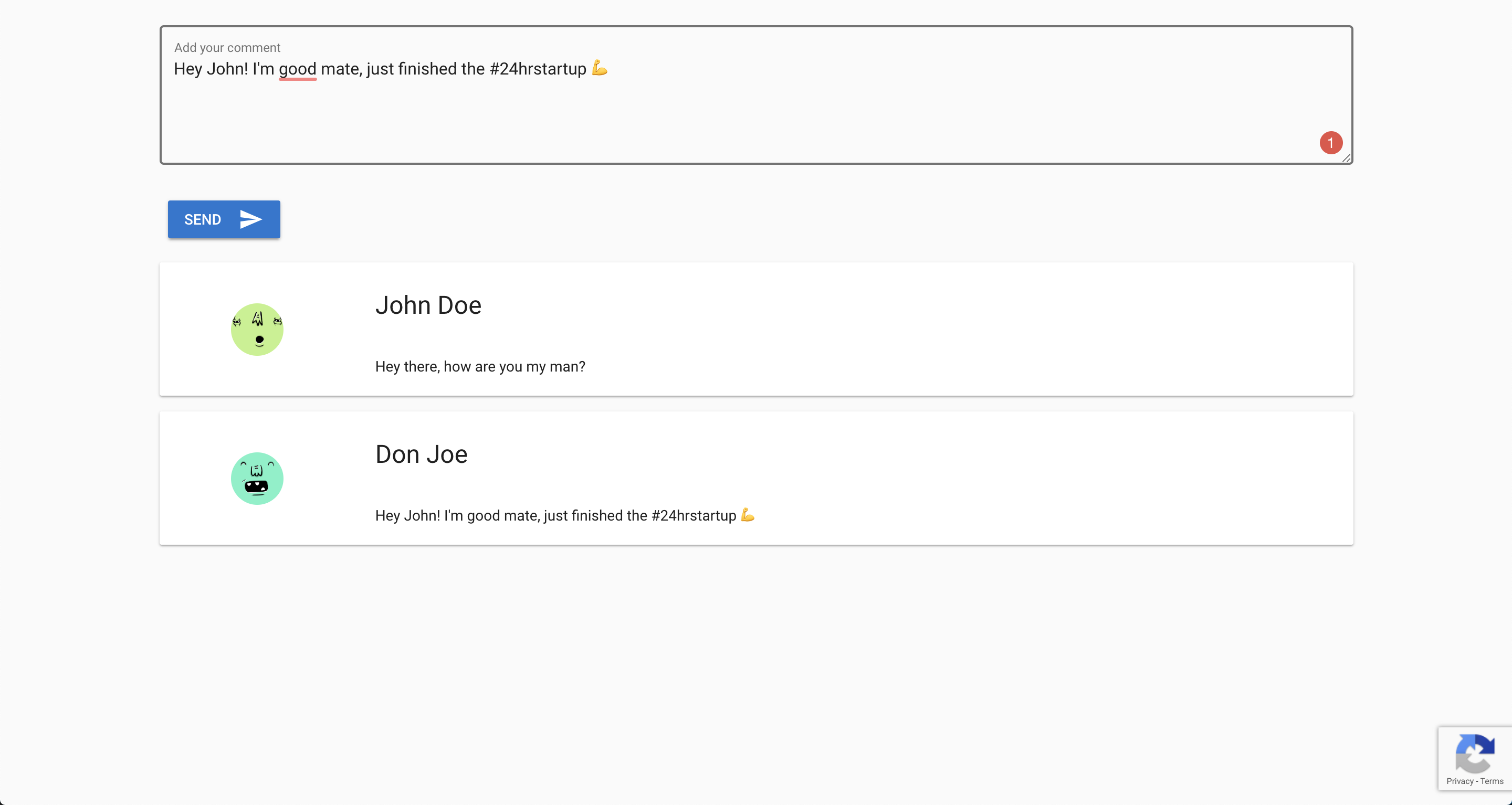Click the textarea resize handle corner
Screen dimensions: 1512x805
coord(1347,158)
